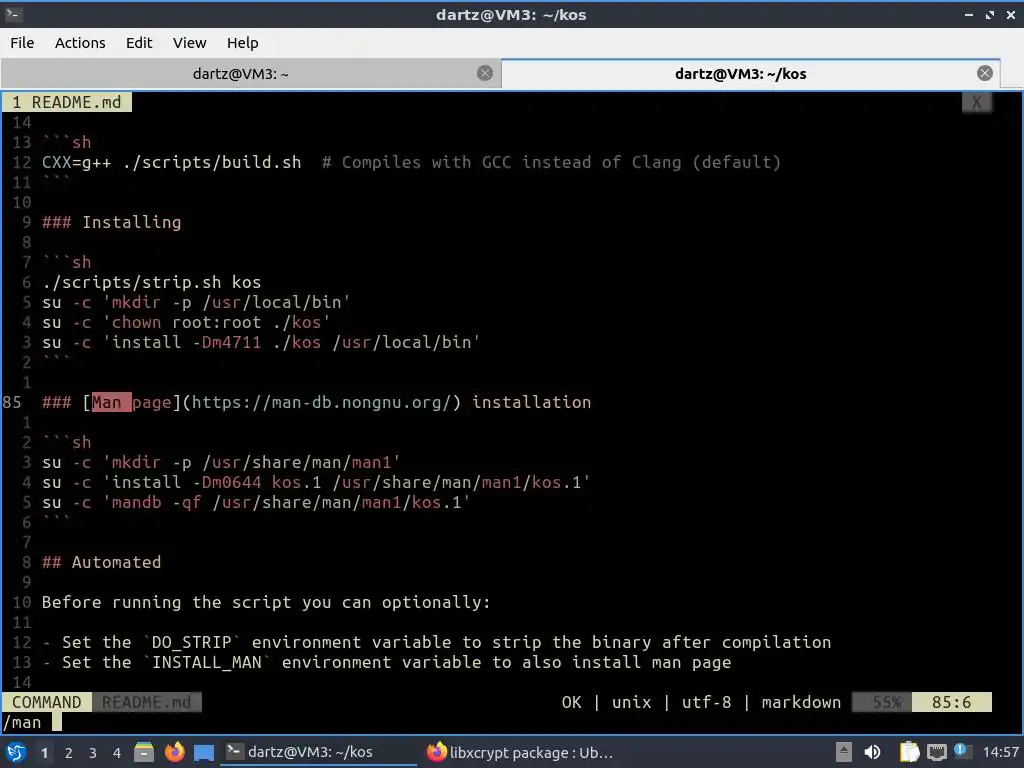Open the volume control tray icon
Screen dimensions: 1024x768
pos(872,752)
